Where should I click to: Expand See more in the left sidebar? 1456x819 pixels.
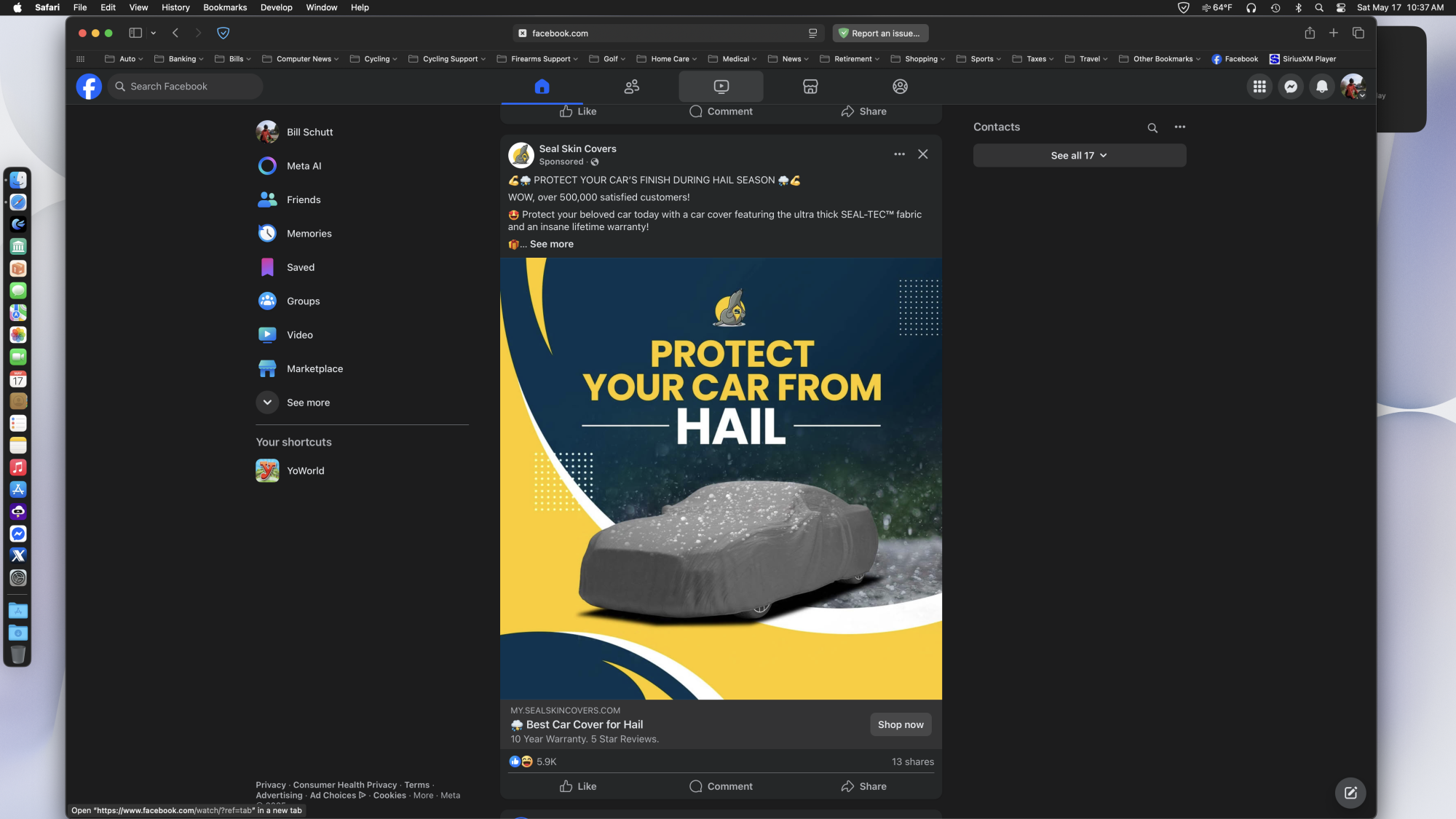[x=307, y=402]
